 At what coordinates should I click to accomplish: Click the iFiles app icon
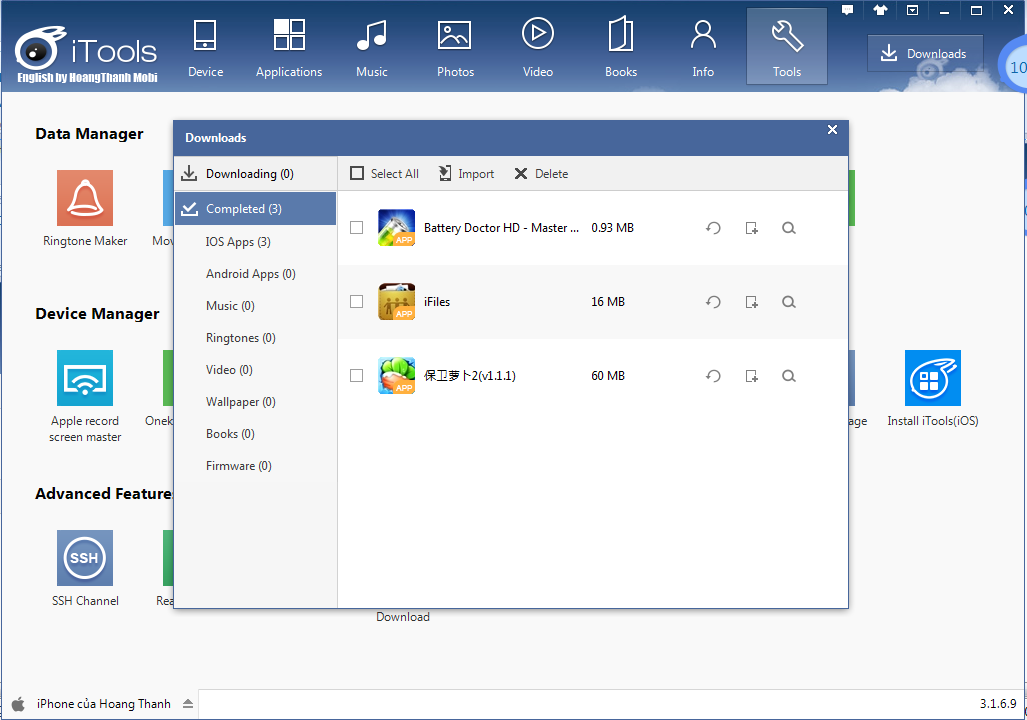point(396,301)
